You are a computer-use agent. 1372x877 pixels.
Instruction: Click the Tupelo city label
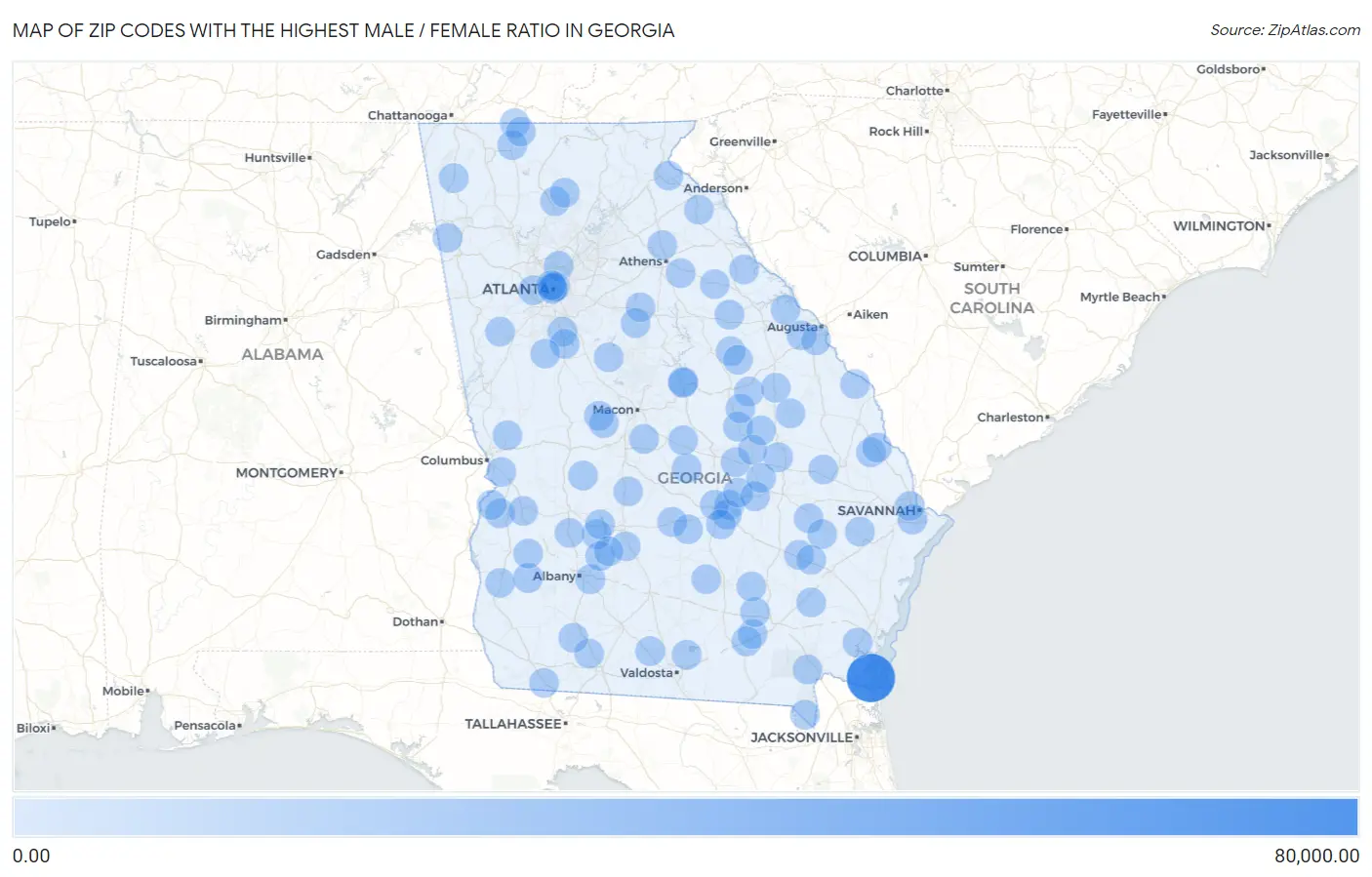tap(50, 222)
